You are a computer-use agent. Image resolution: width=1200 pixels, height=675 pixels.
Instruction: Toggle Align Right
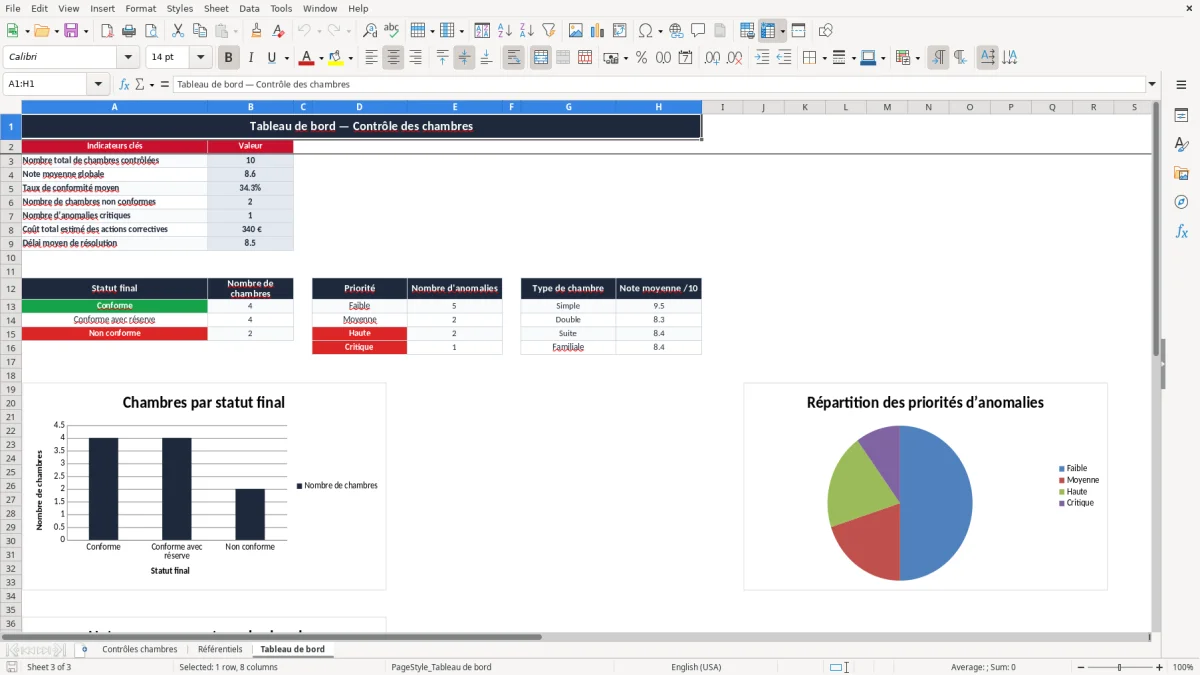(x=415, y=58)
